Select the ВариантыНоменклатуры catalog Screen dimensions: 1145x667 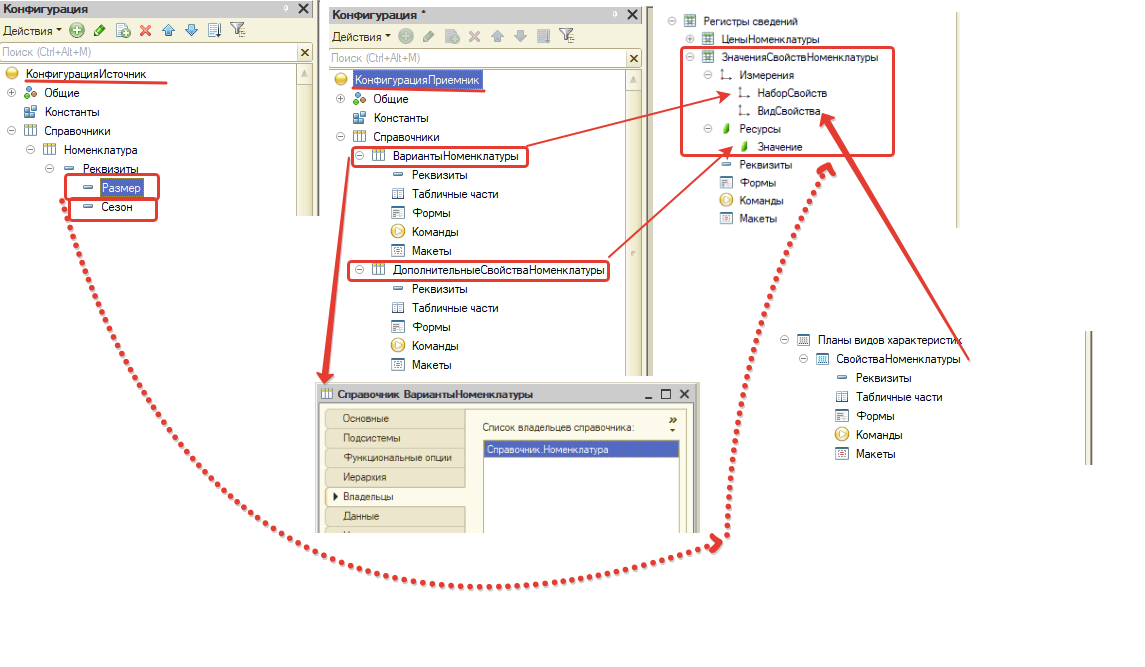click(x=456, y=156)
